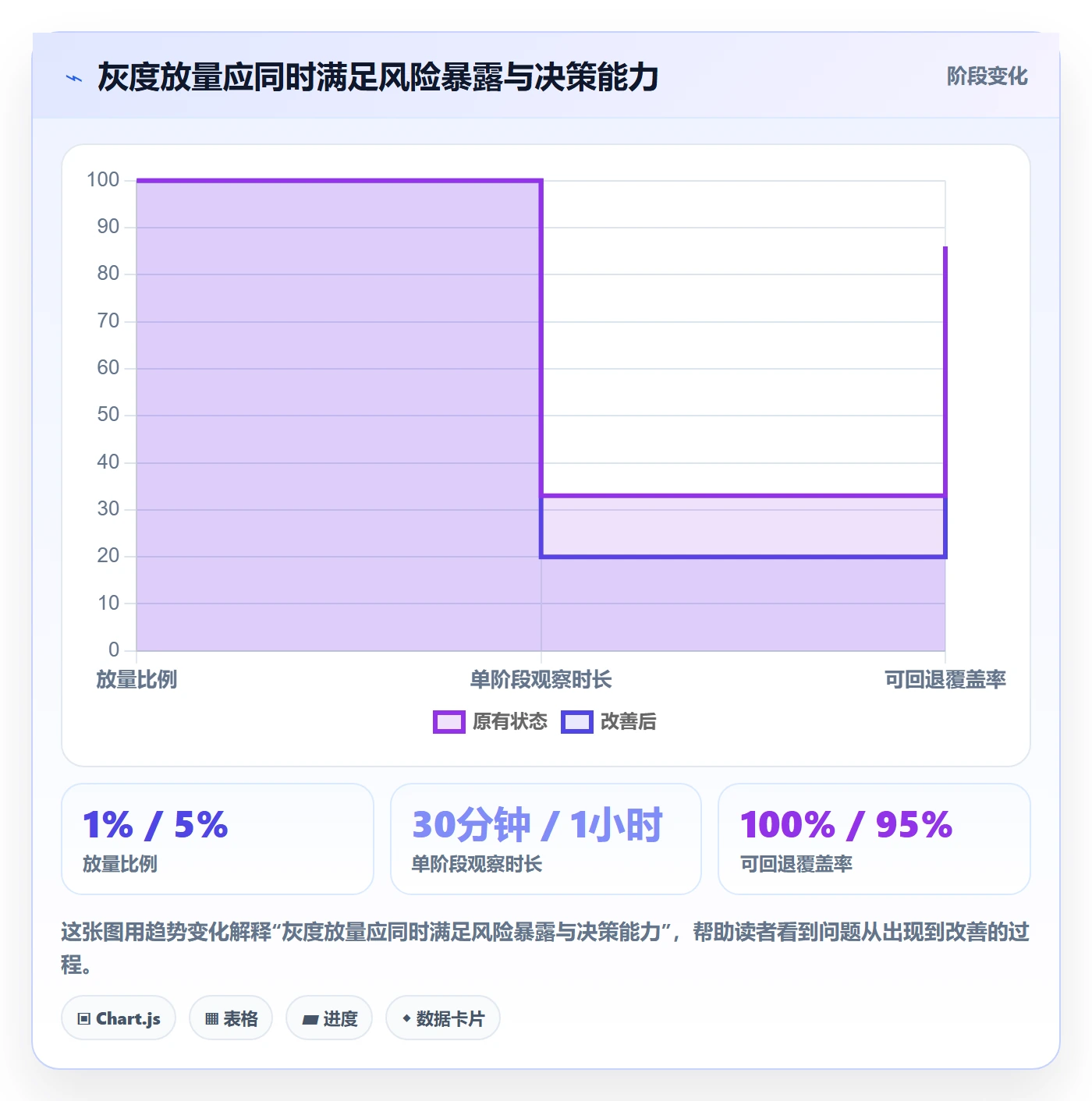Click the y-axis value 20

pyautogui.click(x=108, y=556)
